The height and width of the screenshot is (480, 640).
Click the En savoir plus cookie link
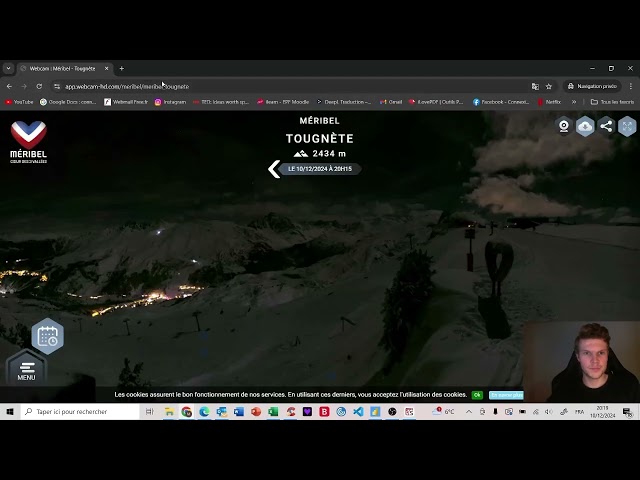click(x=506, y=395)
